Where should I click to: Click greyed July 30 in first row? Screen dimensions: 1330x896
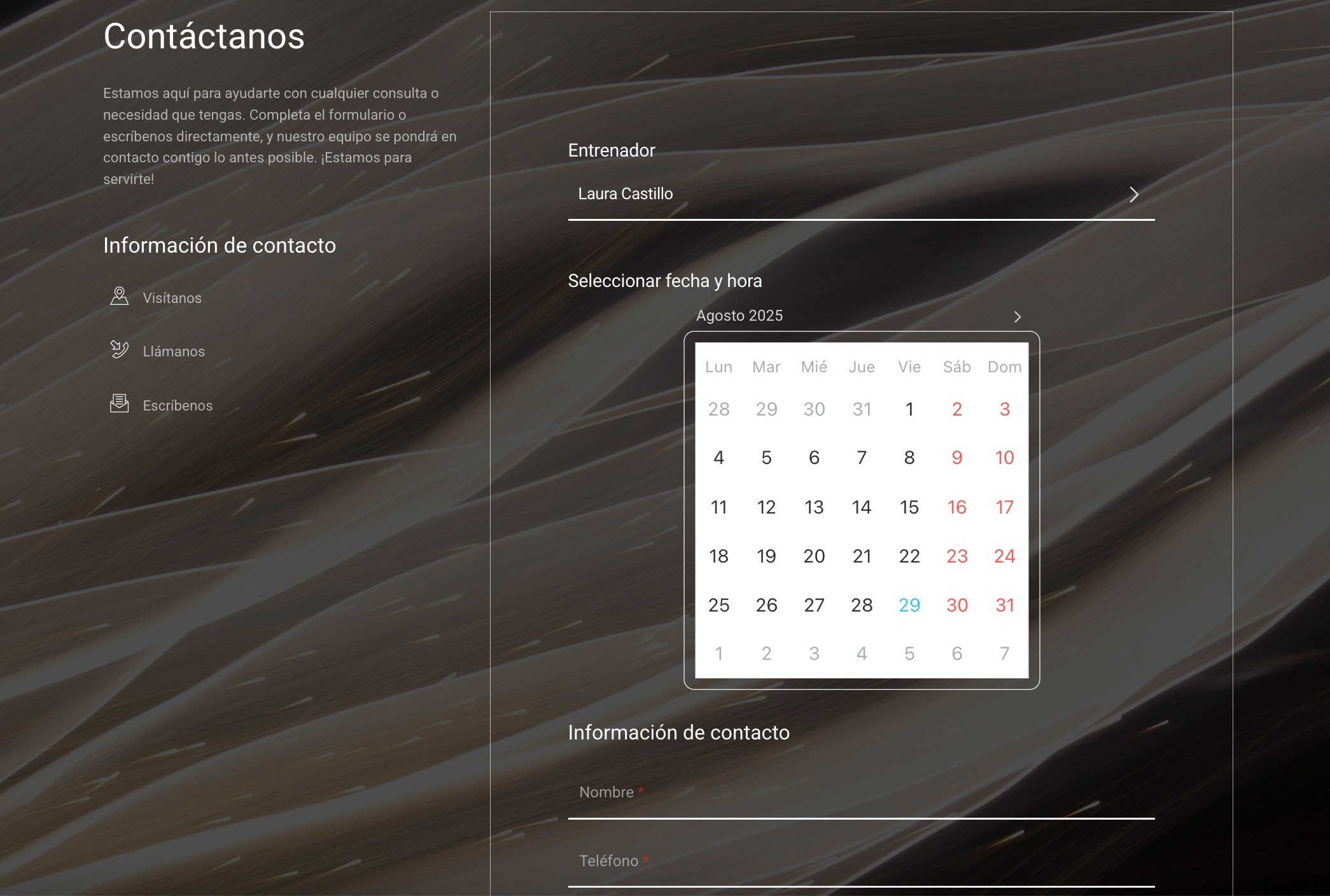point(813,409)
